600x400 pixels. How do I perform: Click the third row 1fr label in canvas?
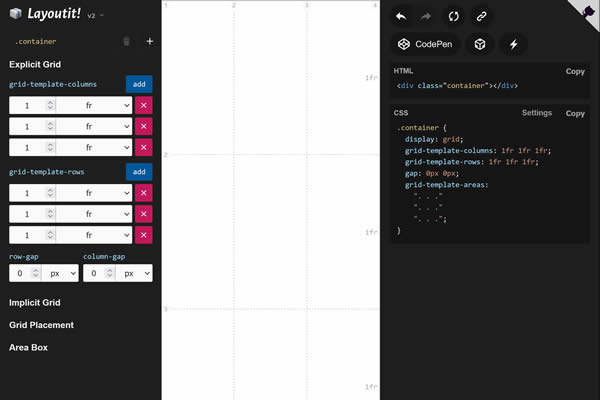point(371,387)
